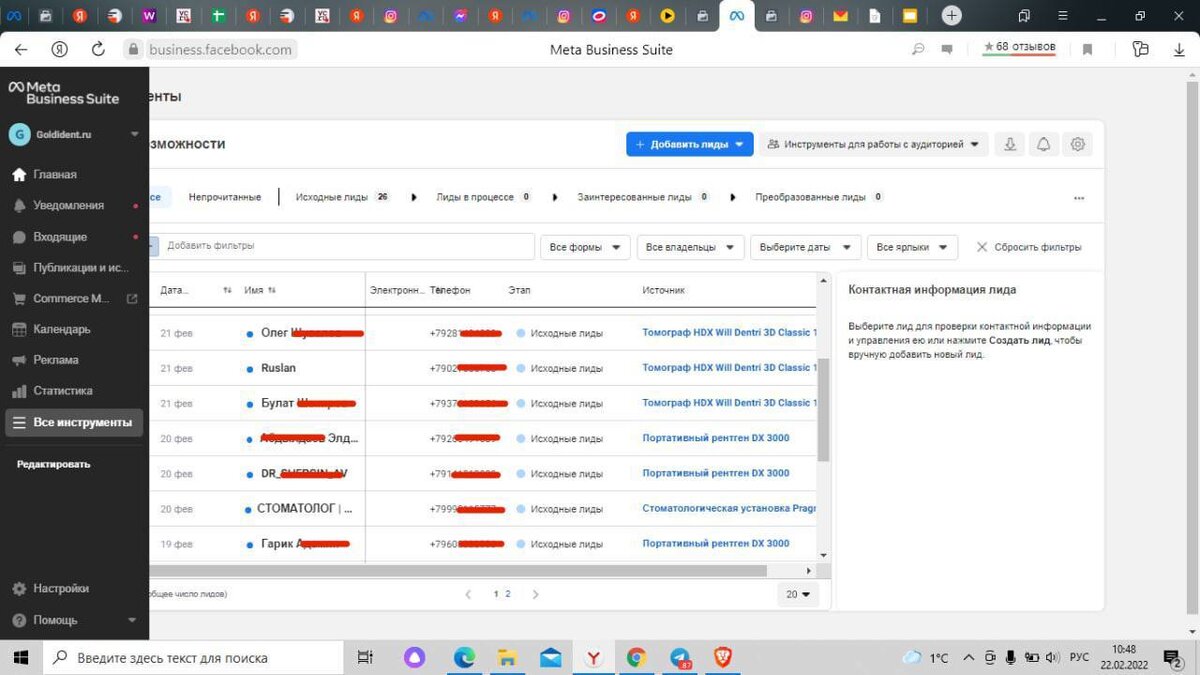Sort by Дата column sort icon
The height and width of the screenshot is (675, 1200).
228,290
